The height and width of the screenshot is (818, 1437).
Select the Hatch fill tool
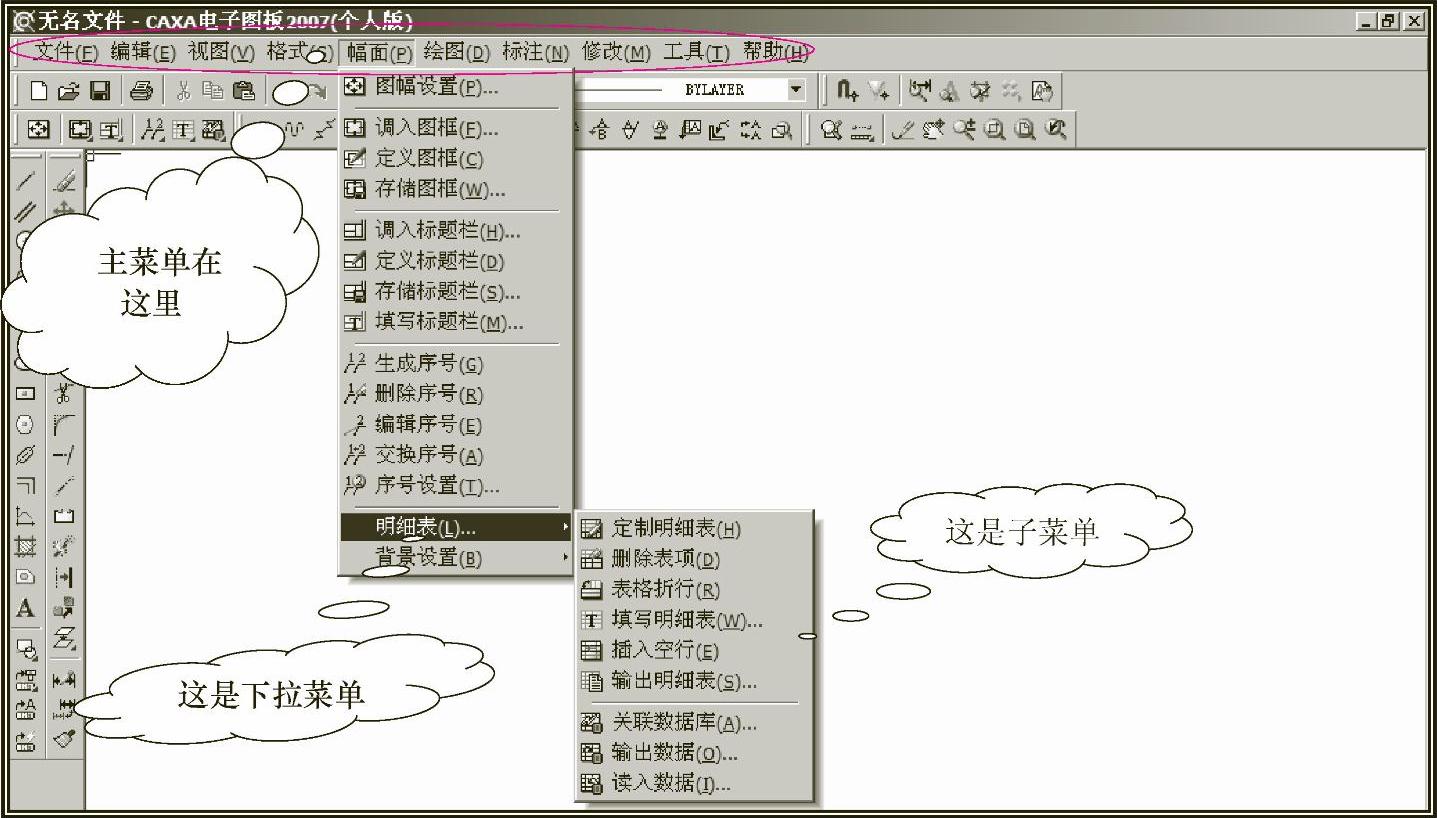coord(26,547)
